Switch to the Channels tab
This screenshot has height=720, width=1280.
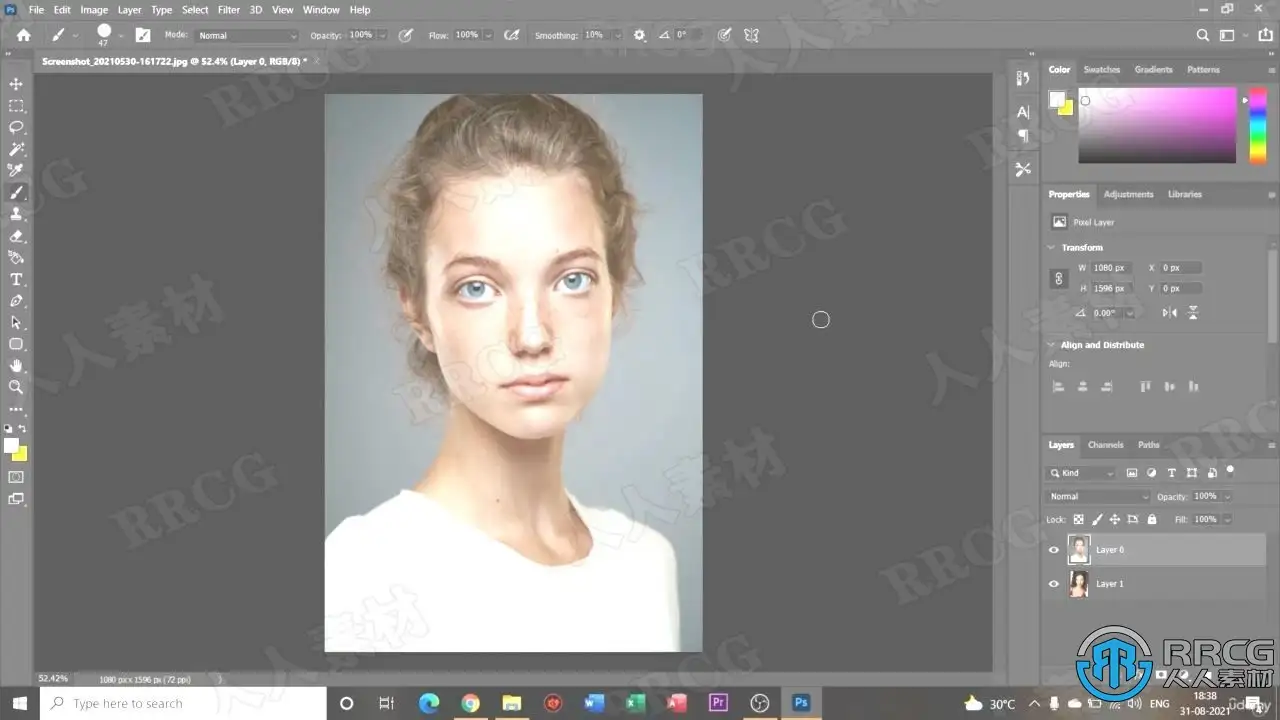coord(1105,445)
